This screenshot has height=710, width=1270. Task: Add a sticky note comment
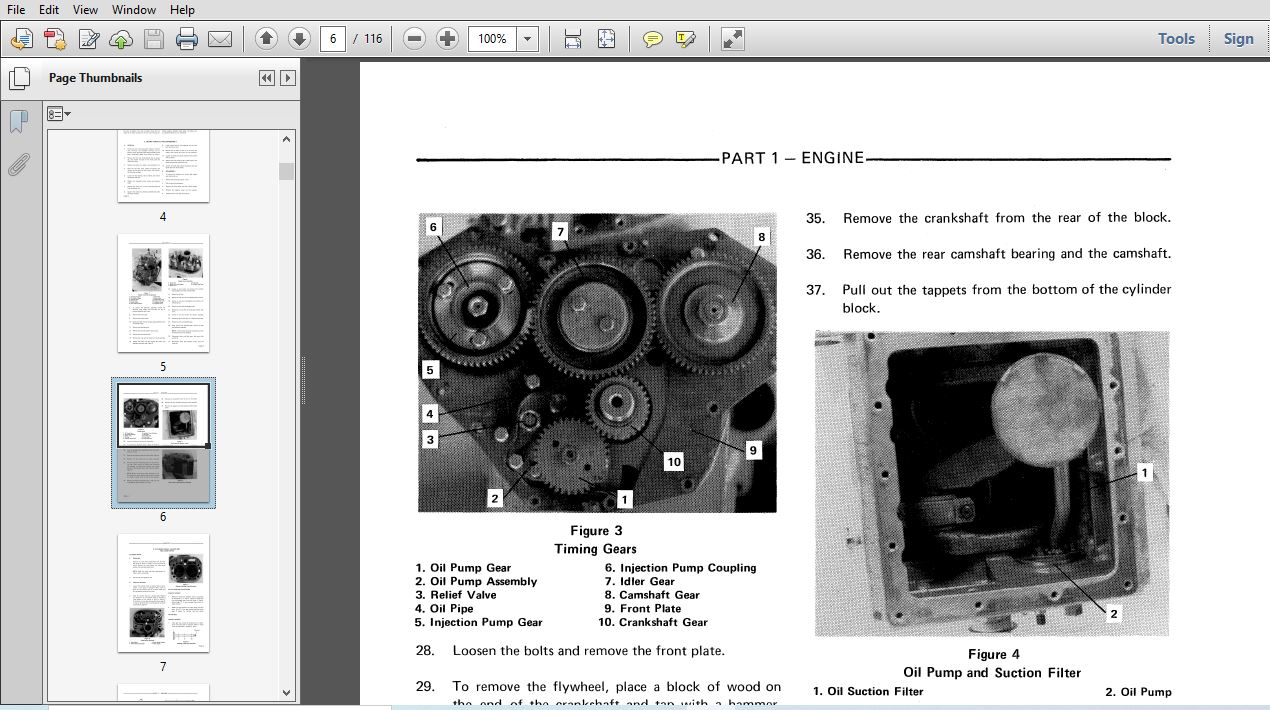pyautogui.click(x=652, y=39)
